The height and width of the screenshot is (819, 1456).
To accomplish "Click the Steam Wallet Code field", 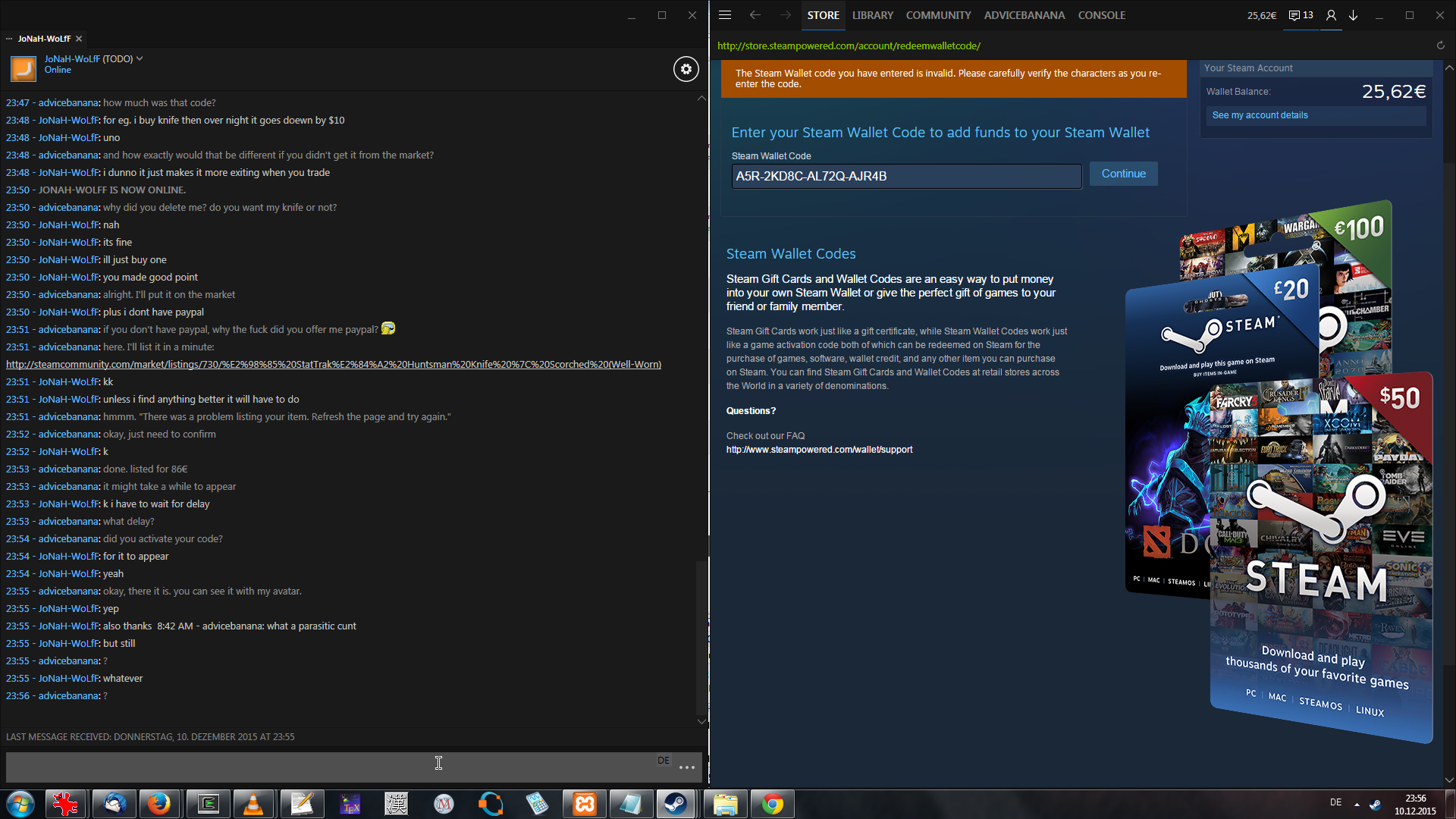I will pyautogui.click(x=906, y=176).
